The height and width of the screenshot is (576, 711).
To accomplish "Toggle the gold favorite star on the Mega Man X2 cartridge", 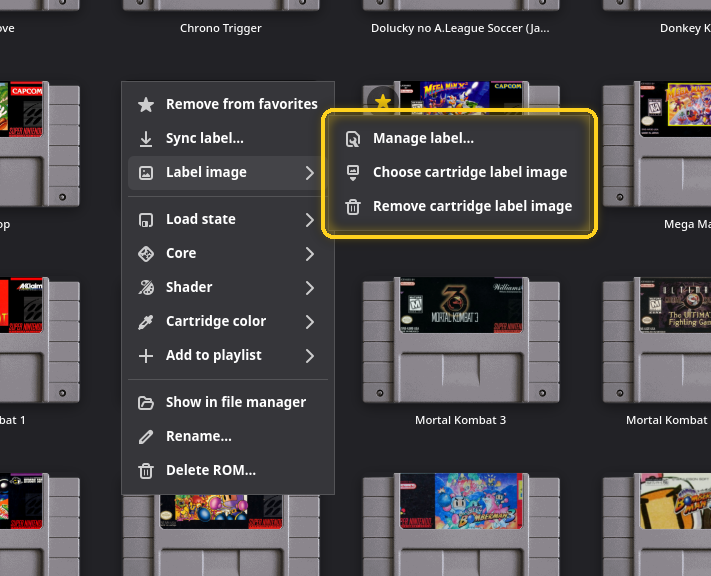I will point(383,100).
